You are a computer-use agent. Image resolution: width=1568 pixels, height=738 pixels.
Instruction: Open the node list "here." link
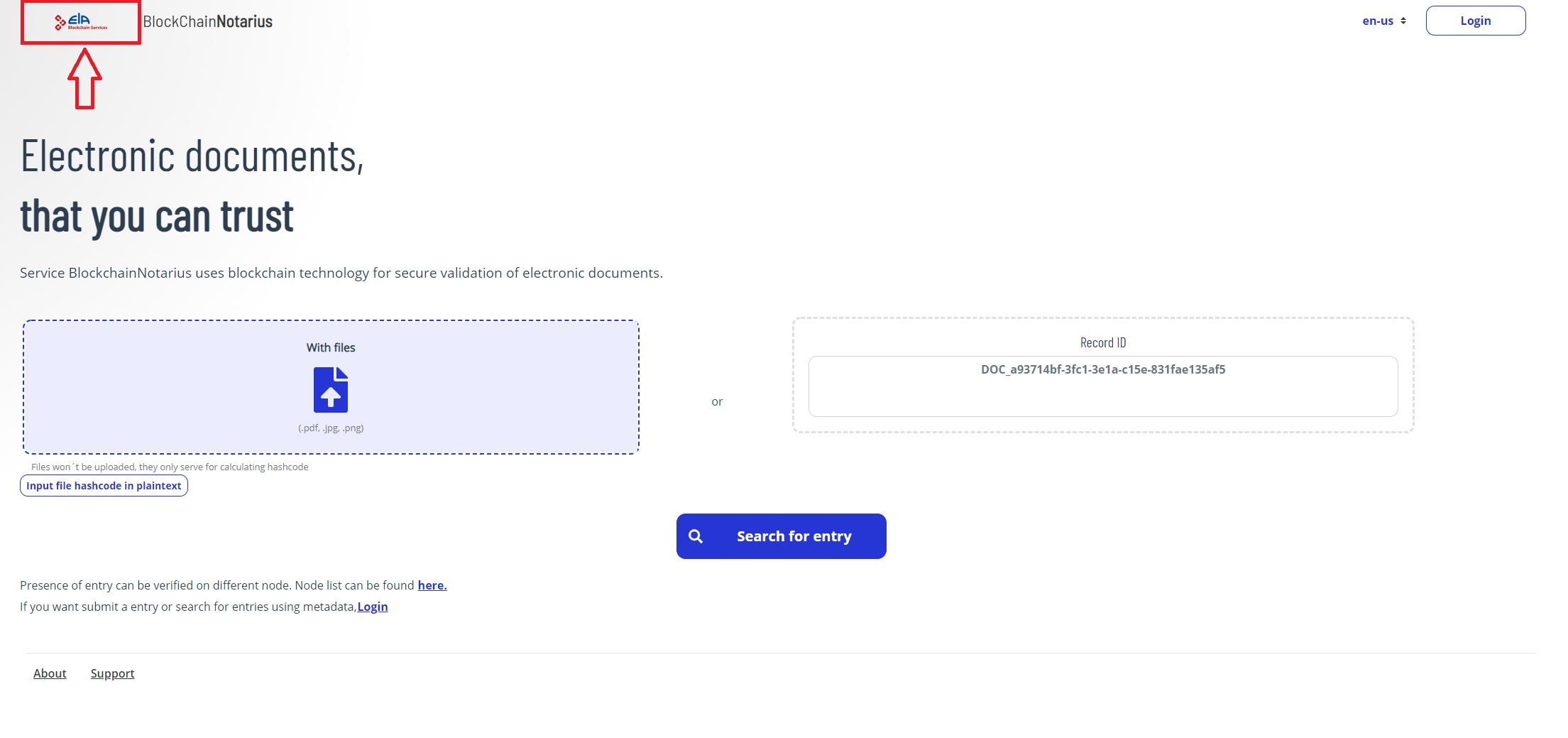pos(432,585)
